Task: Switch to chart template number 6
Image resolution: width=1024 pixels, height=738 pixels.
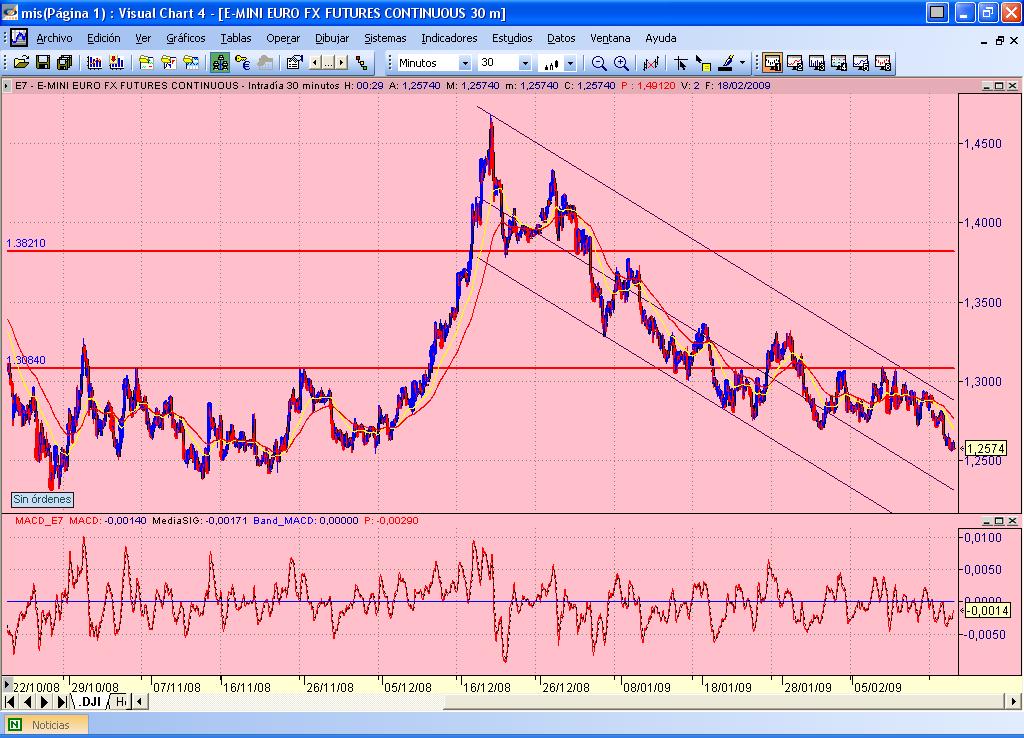Action: 883,63
